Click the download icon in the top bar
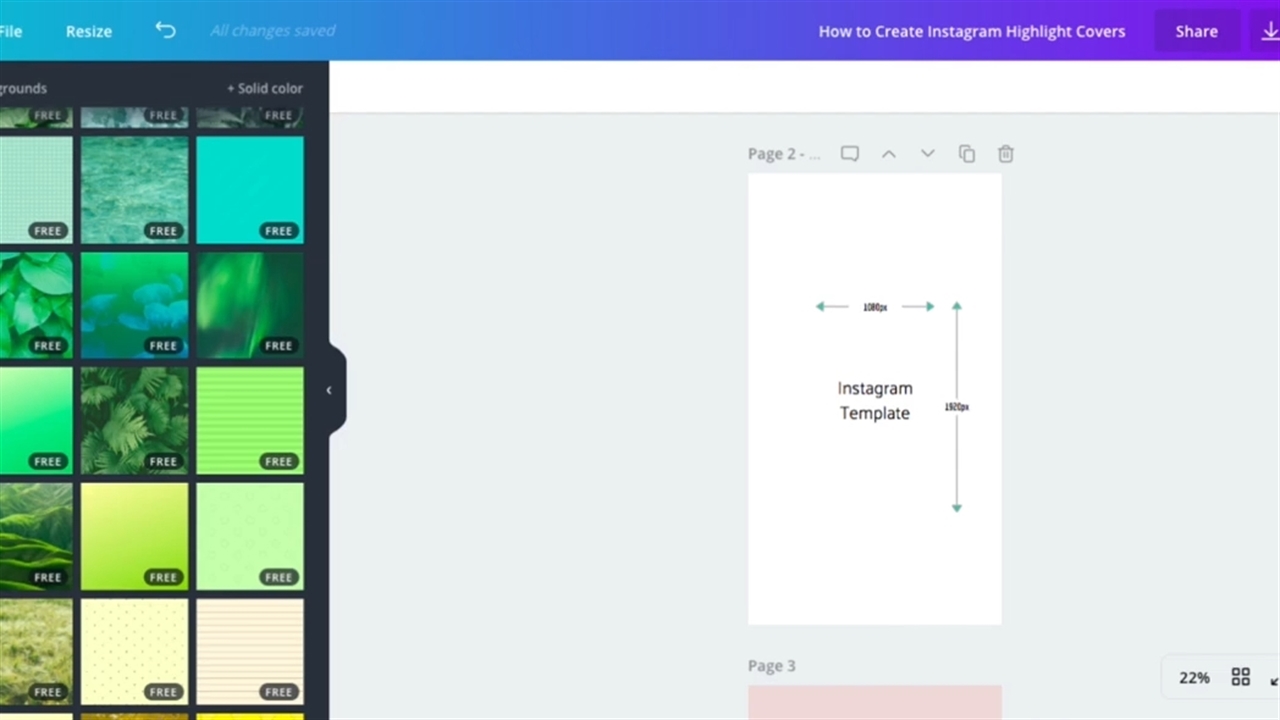 1268,31
